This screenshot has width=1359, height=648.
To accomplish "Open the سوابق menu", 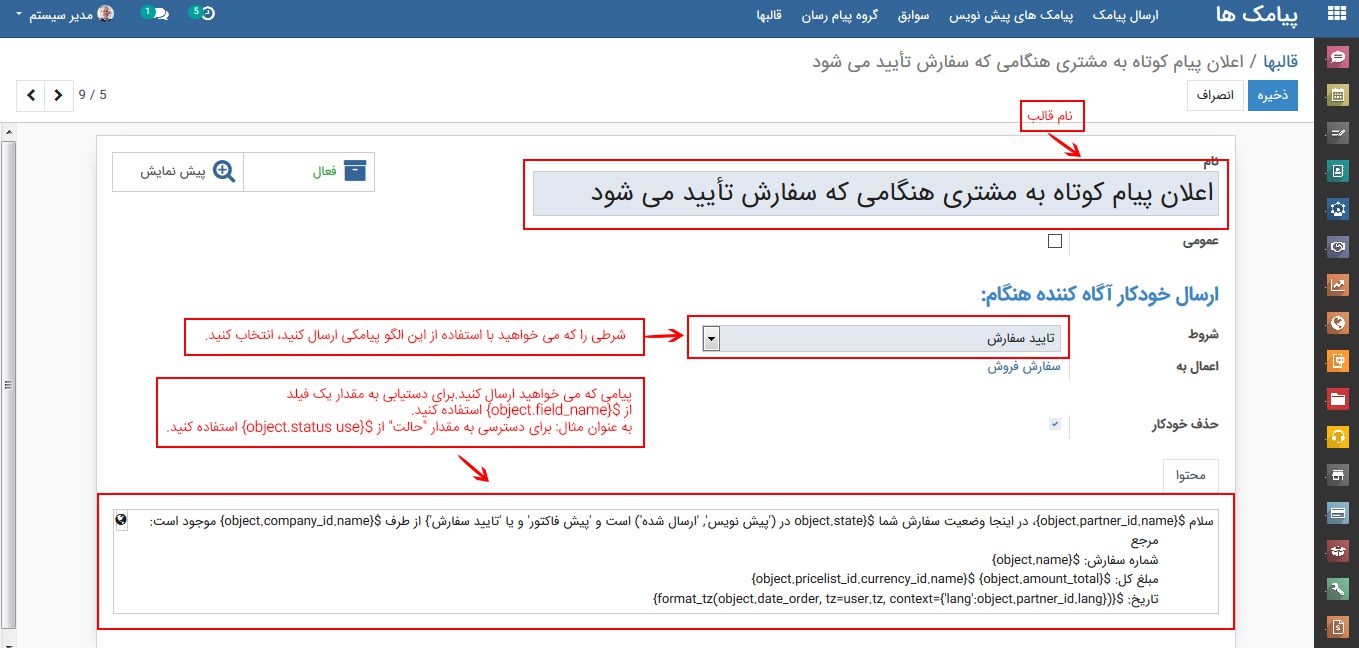I will 914,15.
